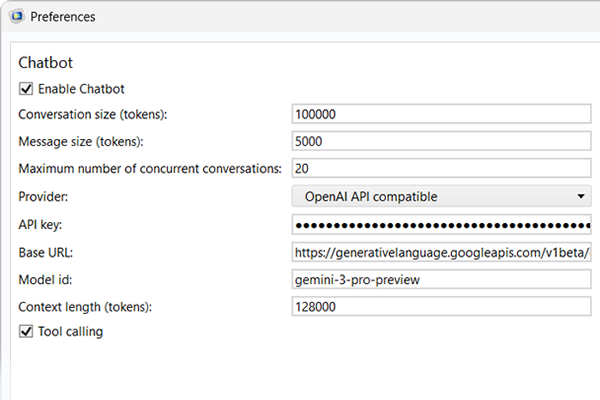
Task: Click the "Provider:" label text
Action: pyautogui.click(x=44, y=197)
